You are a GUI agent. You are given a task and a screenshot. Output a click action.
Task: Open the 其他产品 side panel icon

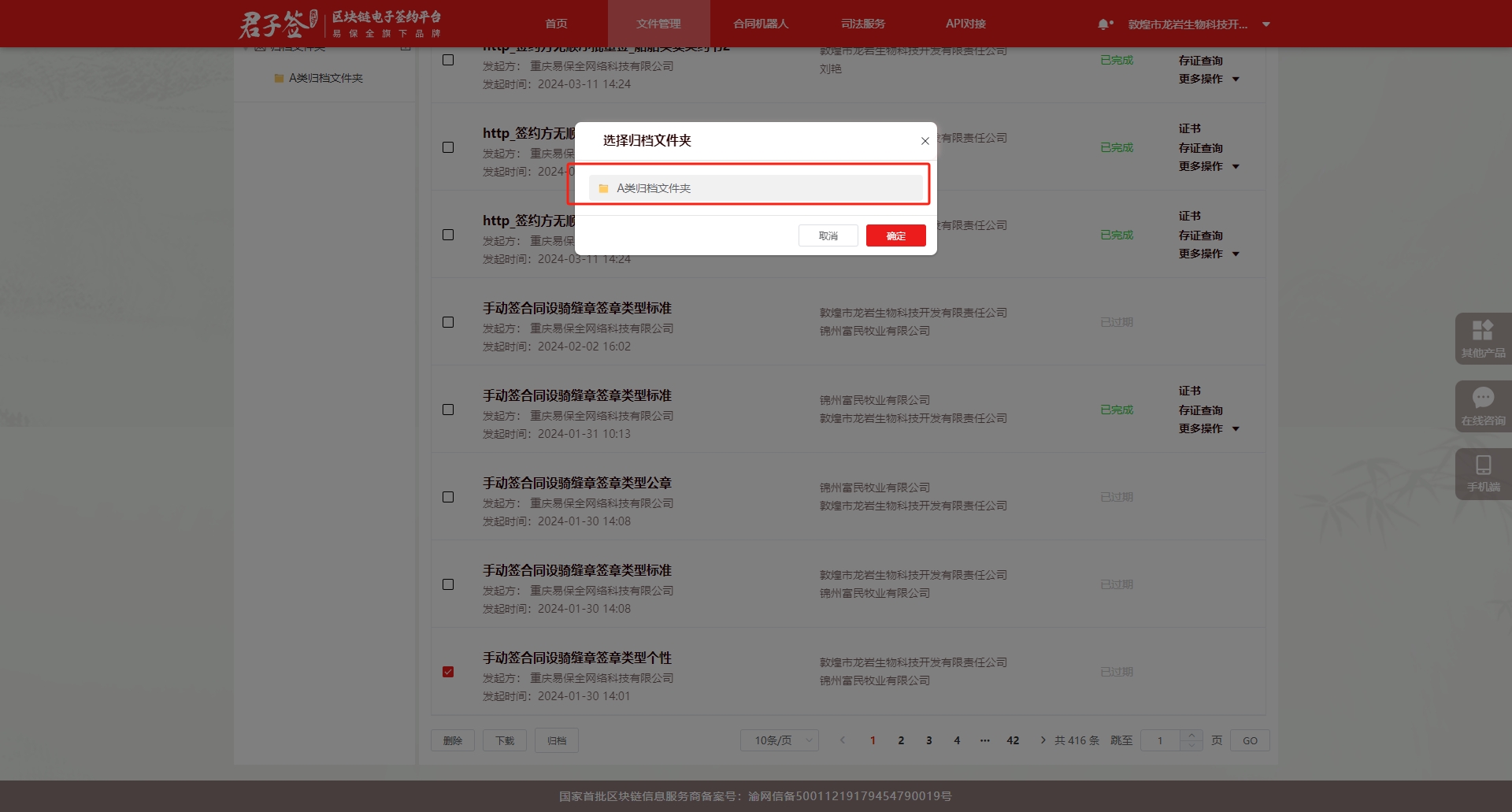coord(1483,338)
